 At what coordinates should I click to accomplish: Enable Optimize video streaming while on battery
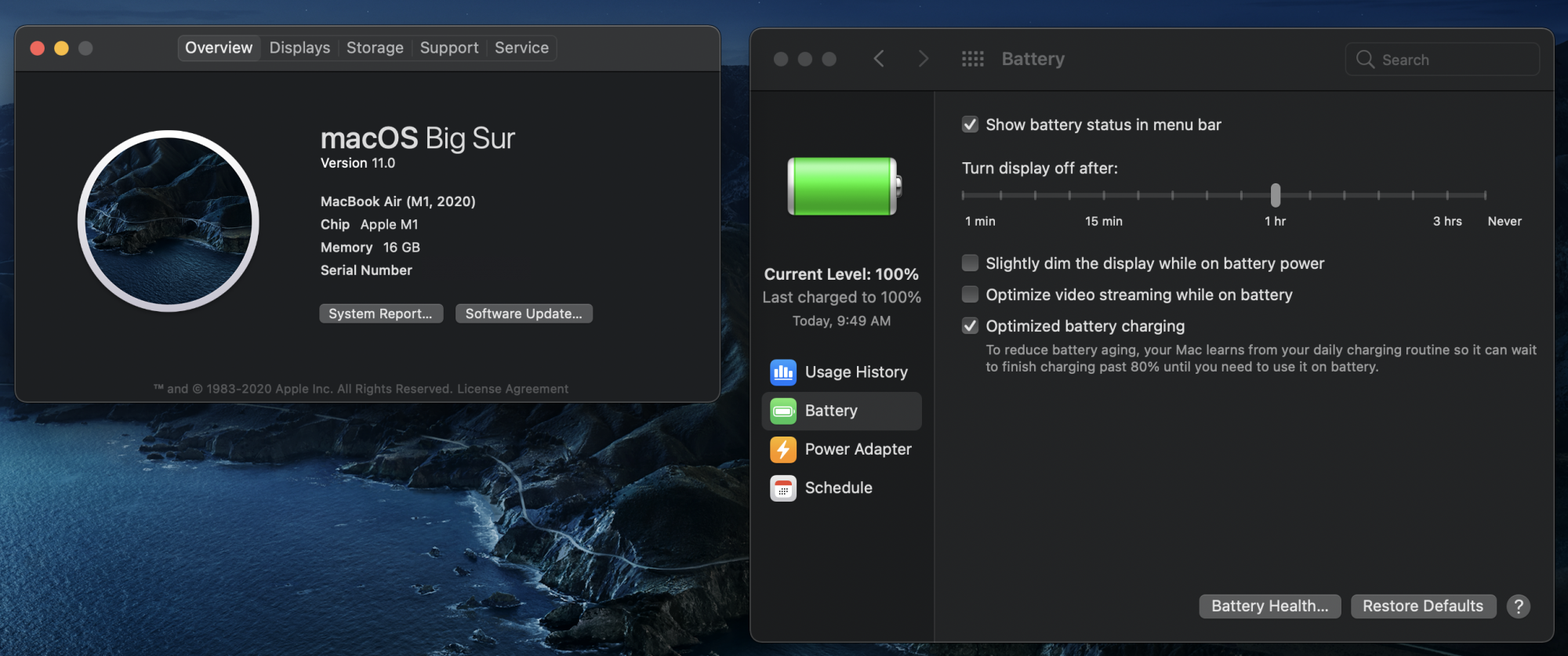point(970,294)
